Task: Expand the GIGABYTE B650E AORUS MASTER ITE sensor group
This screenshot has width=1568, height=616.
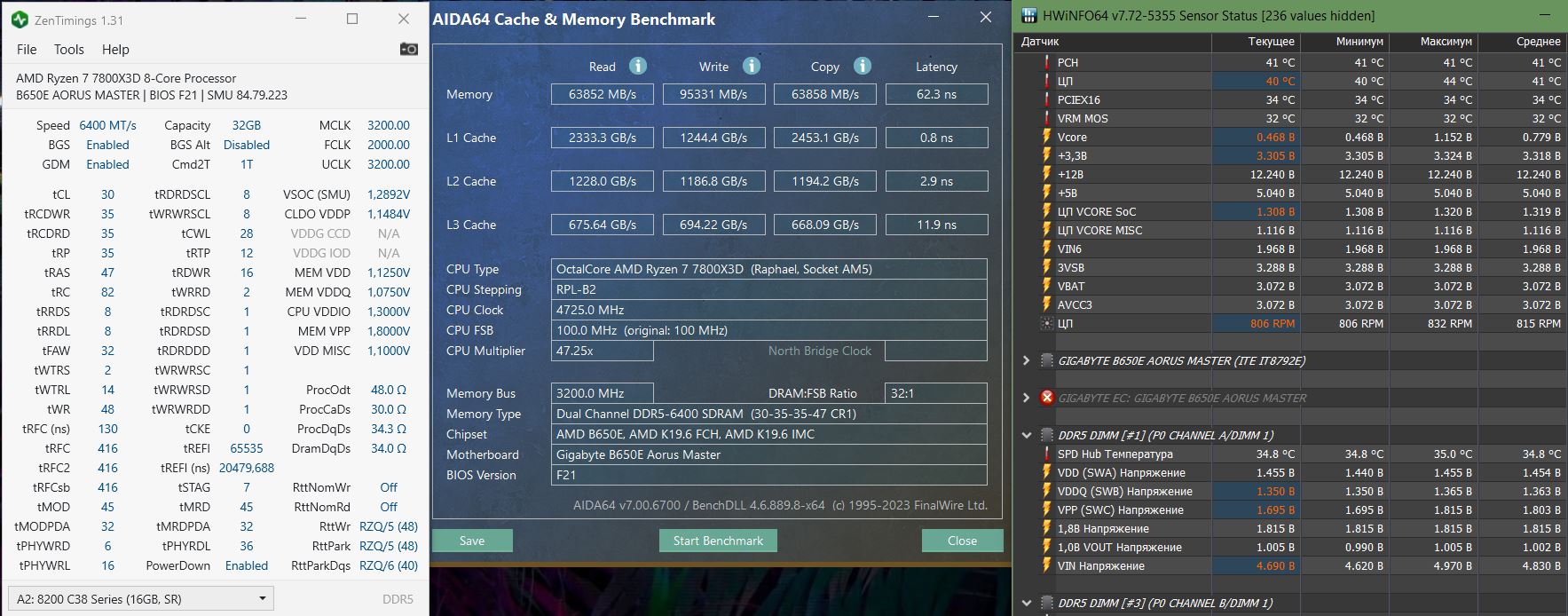Action: click(x=1027, y=360)
